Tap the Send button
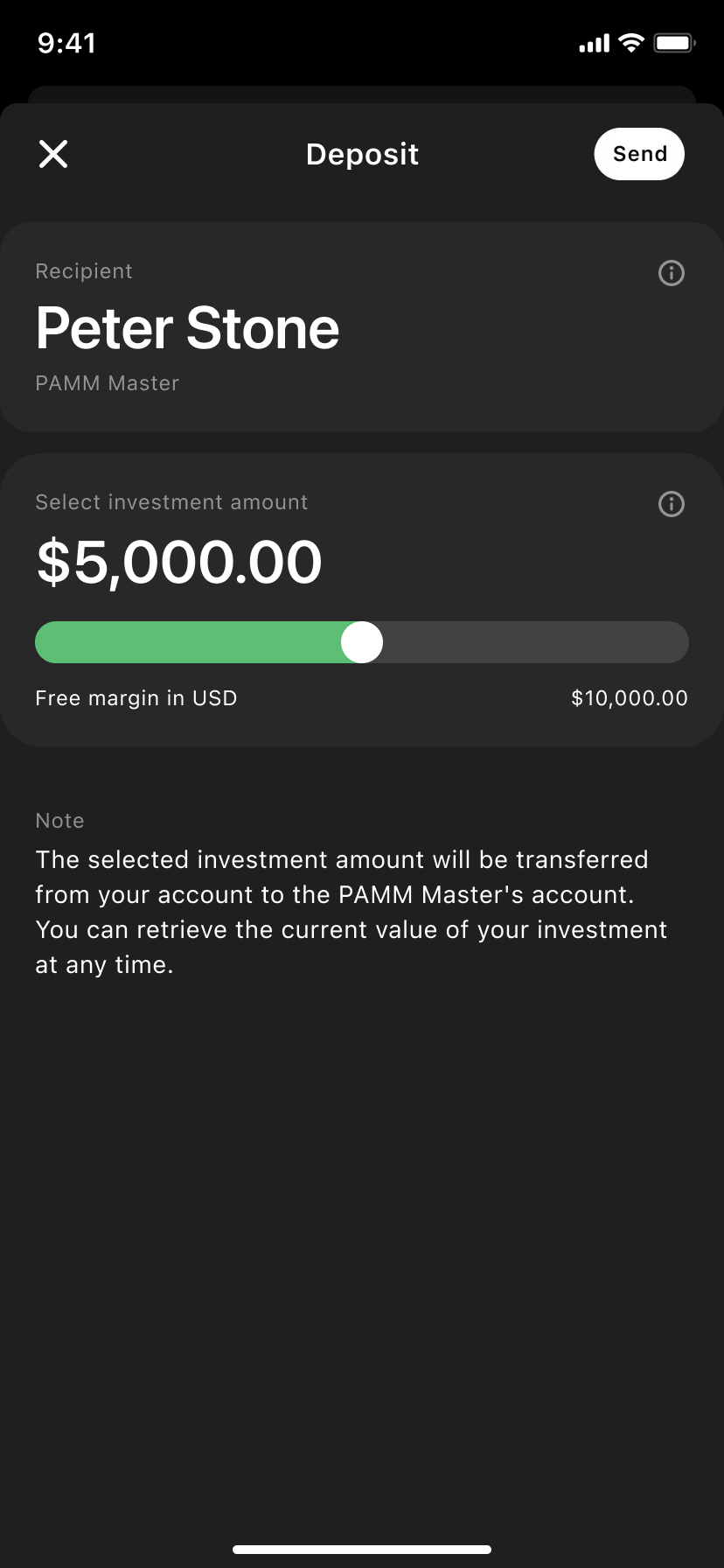The width and height of the screenshot is (724, 1568). pos(639,154)
